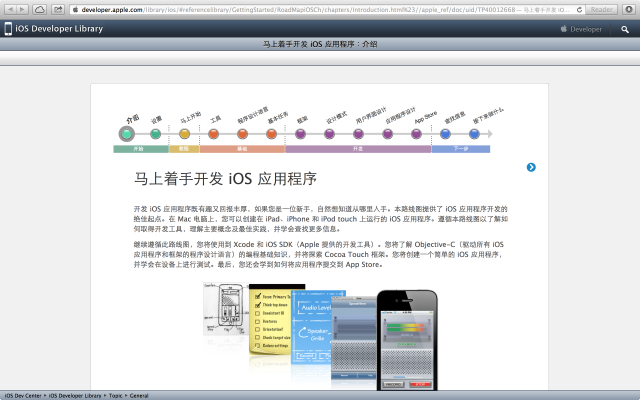Select the 框架 purple roadmap dot
Screen dimensions: 640x400
(x=300, y=133)
